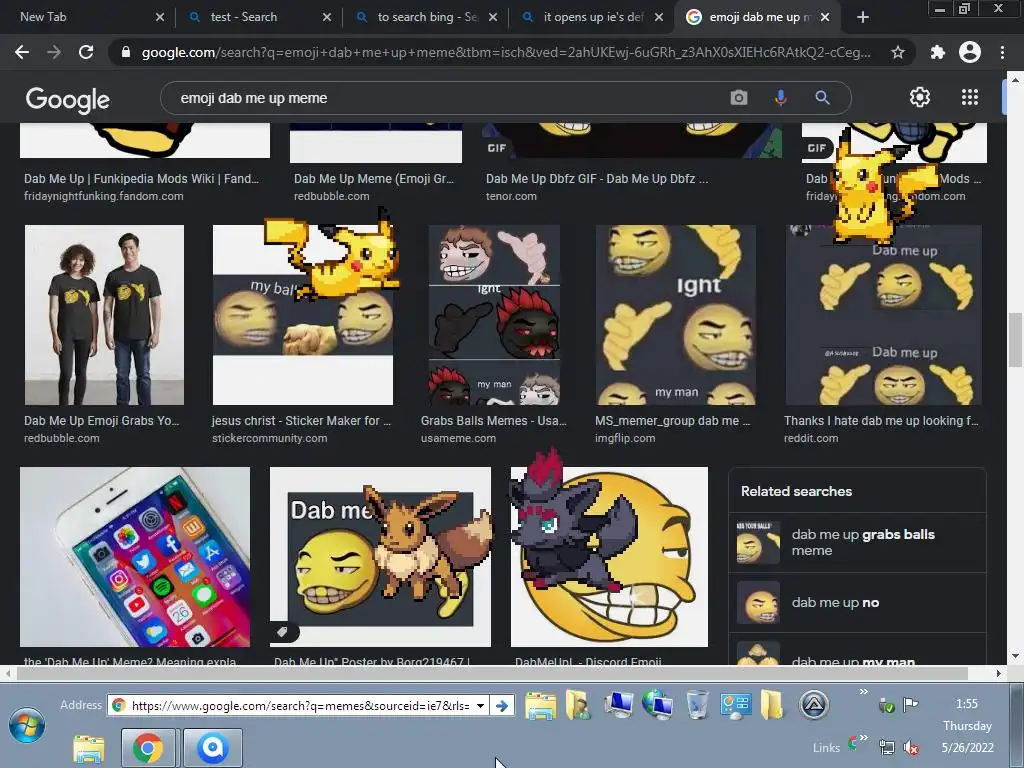Open the yellow folder toolbar icon next to Control Panel
The image size is (1024, 768).
pos(772,705)
